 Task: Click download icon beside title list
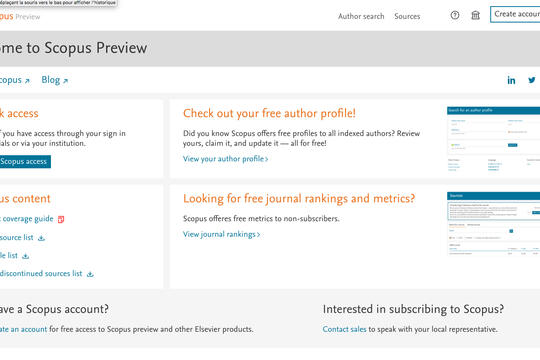(x=25, y=256)
